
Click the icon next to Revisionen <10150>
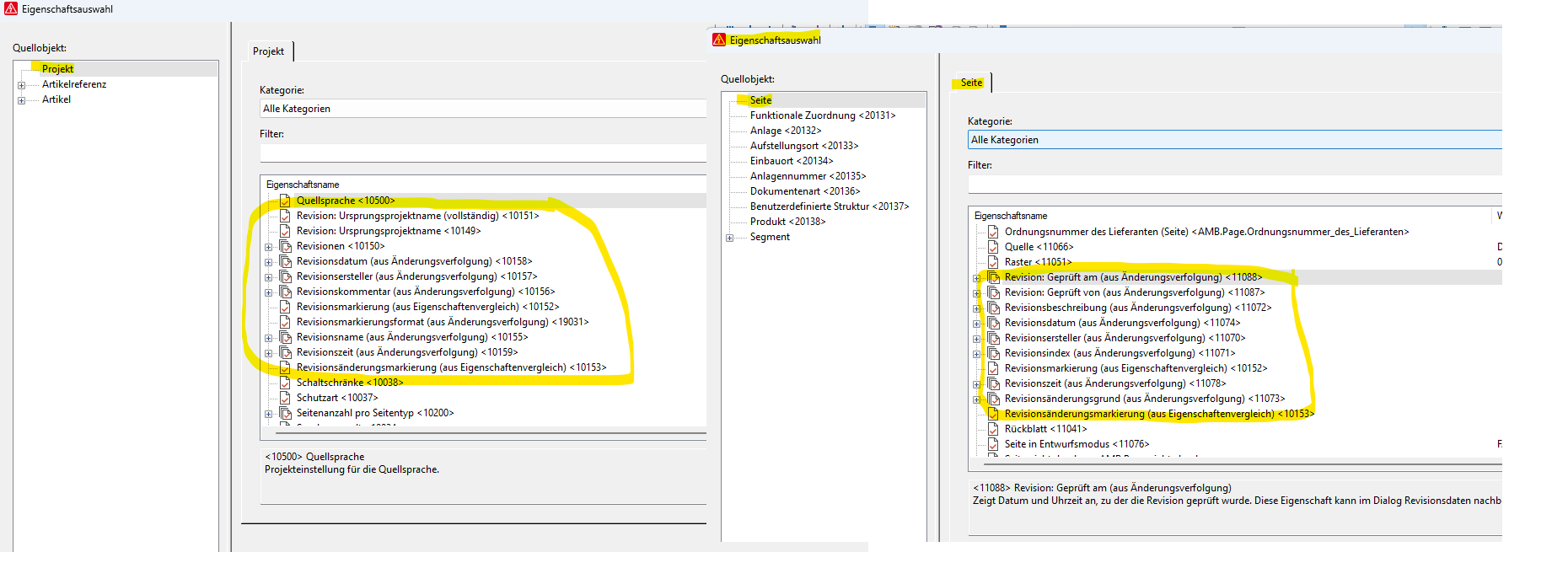(285, 246)
